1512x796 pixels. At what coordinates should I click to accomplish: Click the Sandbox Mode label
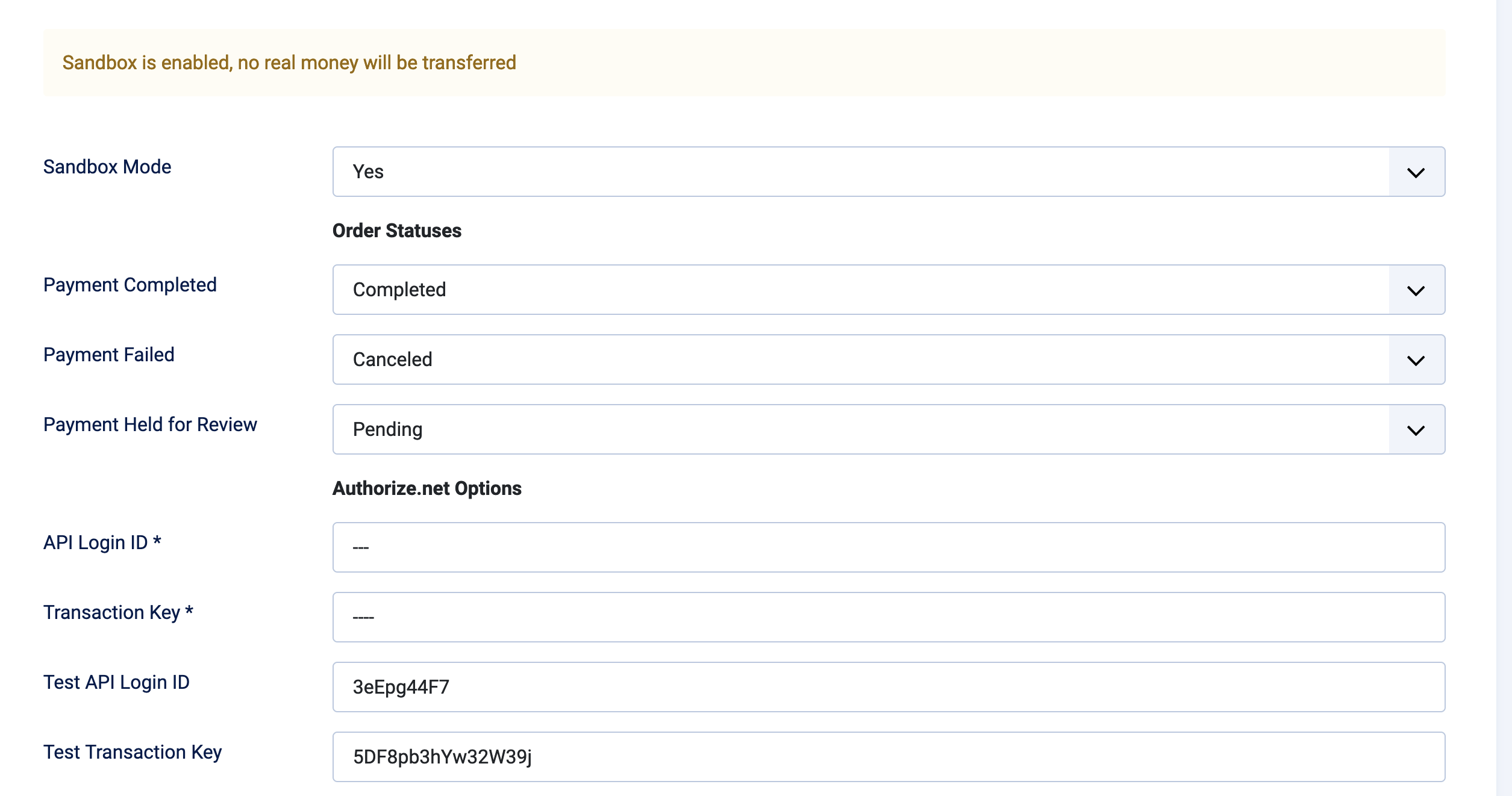tap(107, 167)
